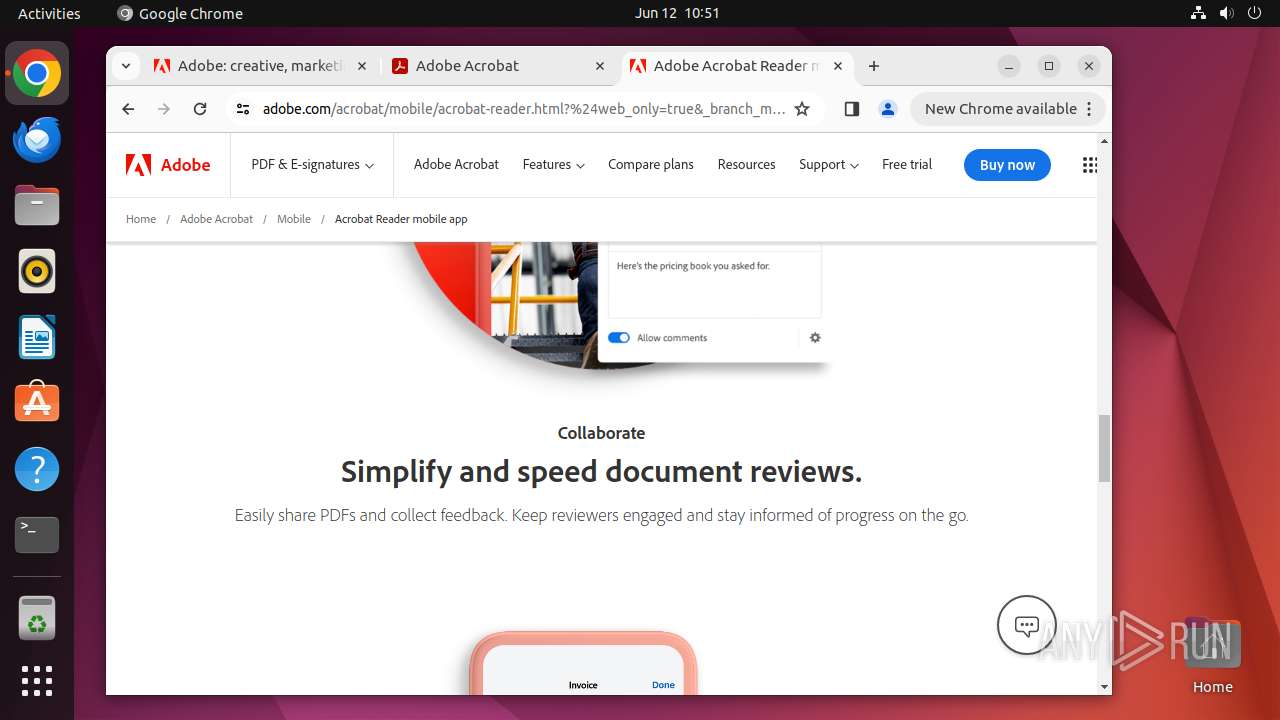1280x720 pixels.
Task: Open the Files manager from the dock
Action: pos(37,206)
